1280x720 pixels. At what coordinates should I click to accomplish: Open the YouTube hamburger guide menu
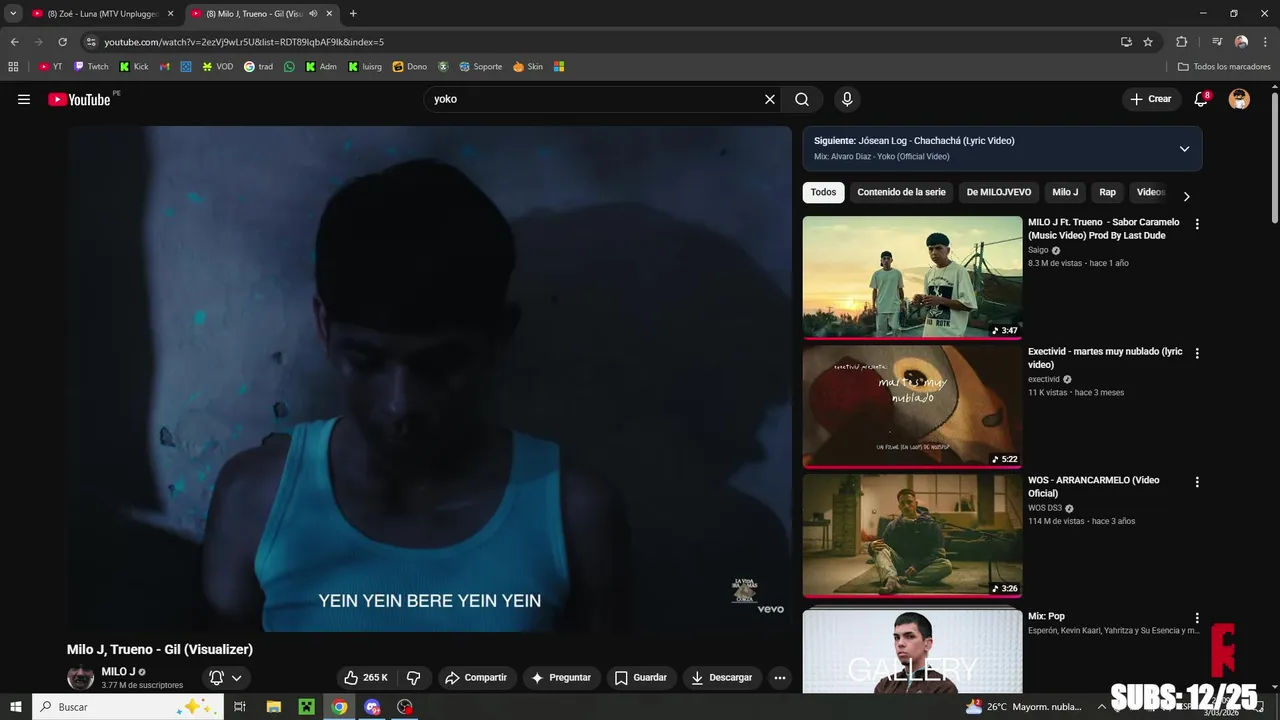(24, 99)
